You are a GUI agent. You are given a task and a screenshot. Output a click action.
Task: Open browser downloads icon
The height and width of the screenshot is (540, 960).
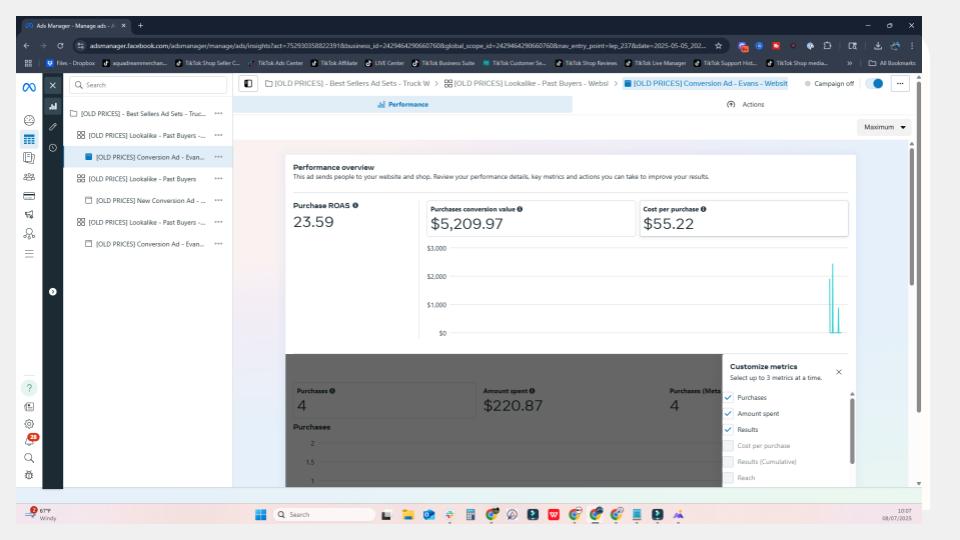click(x=877, y=46)
